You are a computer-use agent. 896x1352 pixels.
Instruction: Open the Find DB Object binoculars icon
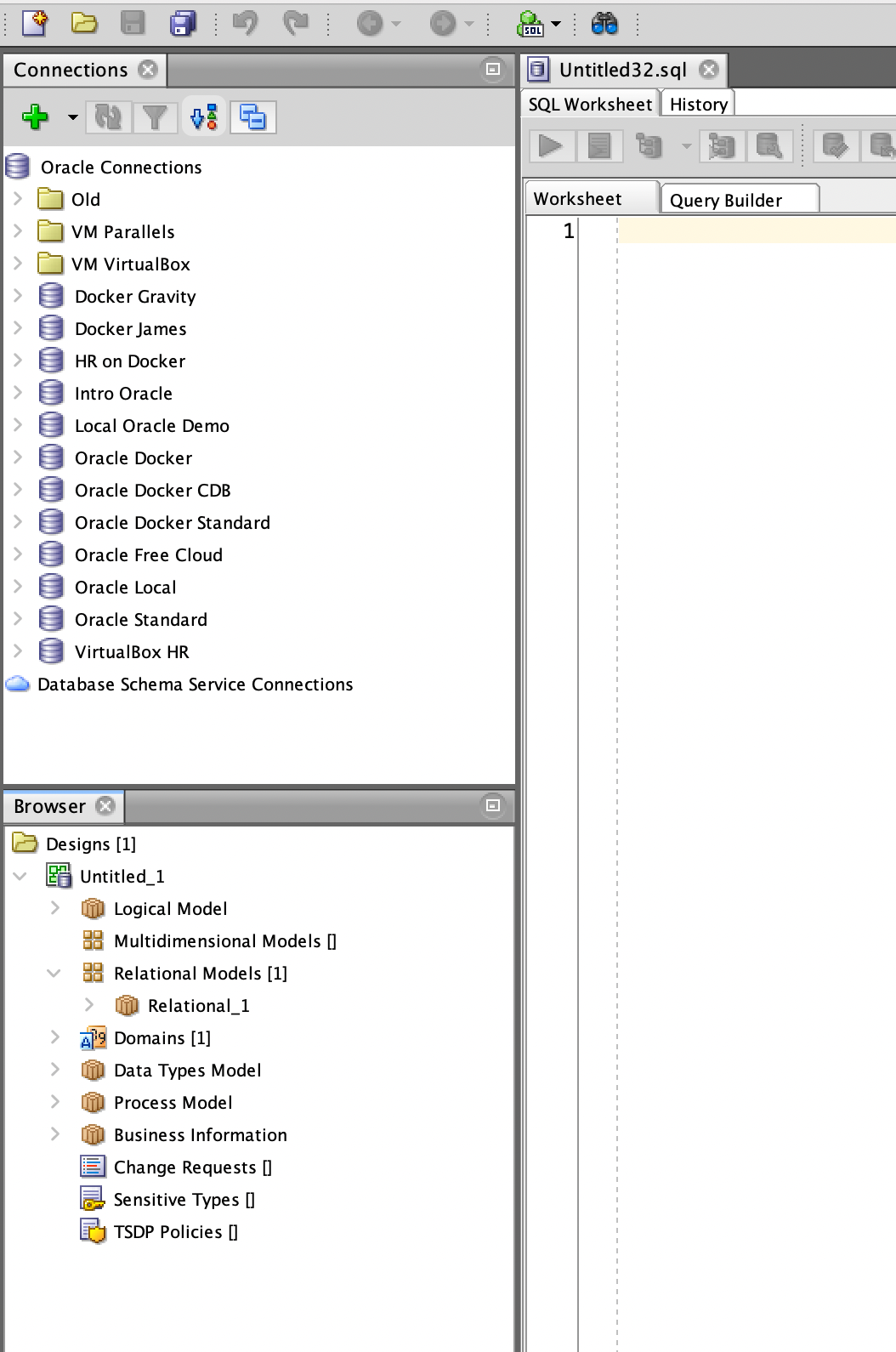(604, 24)
